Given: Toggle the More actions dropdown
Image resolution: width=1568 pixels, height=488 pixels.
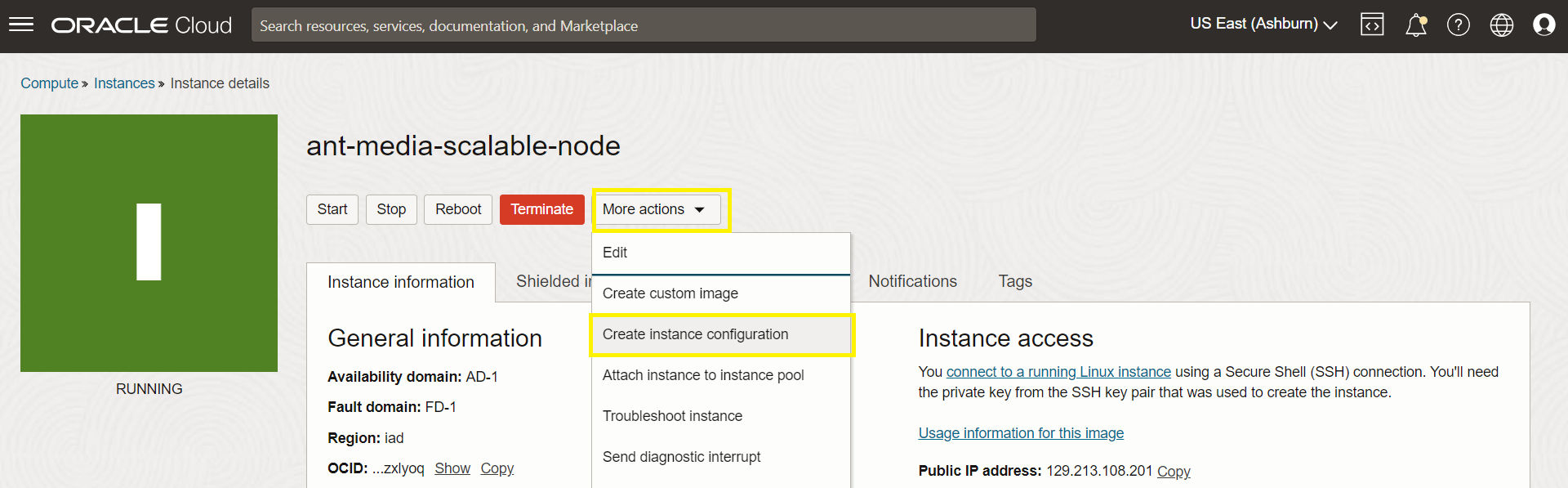Looking at the screenshot, I should (657, 209).
